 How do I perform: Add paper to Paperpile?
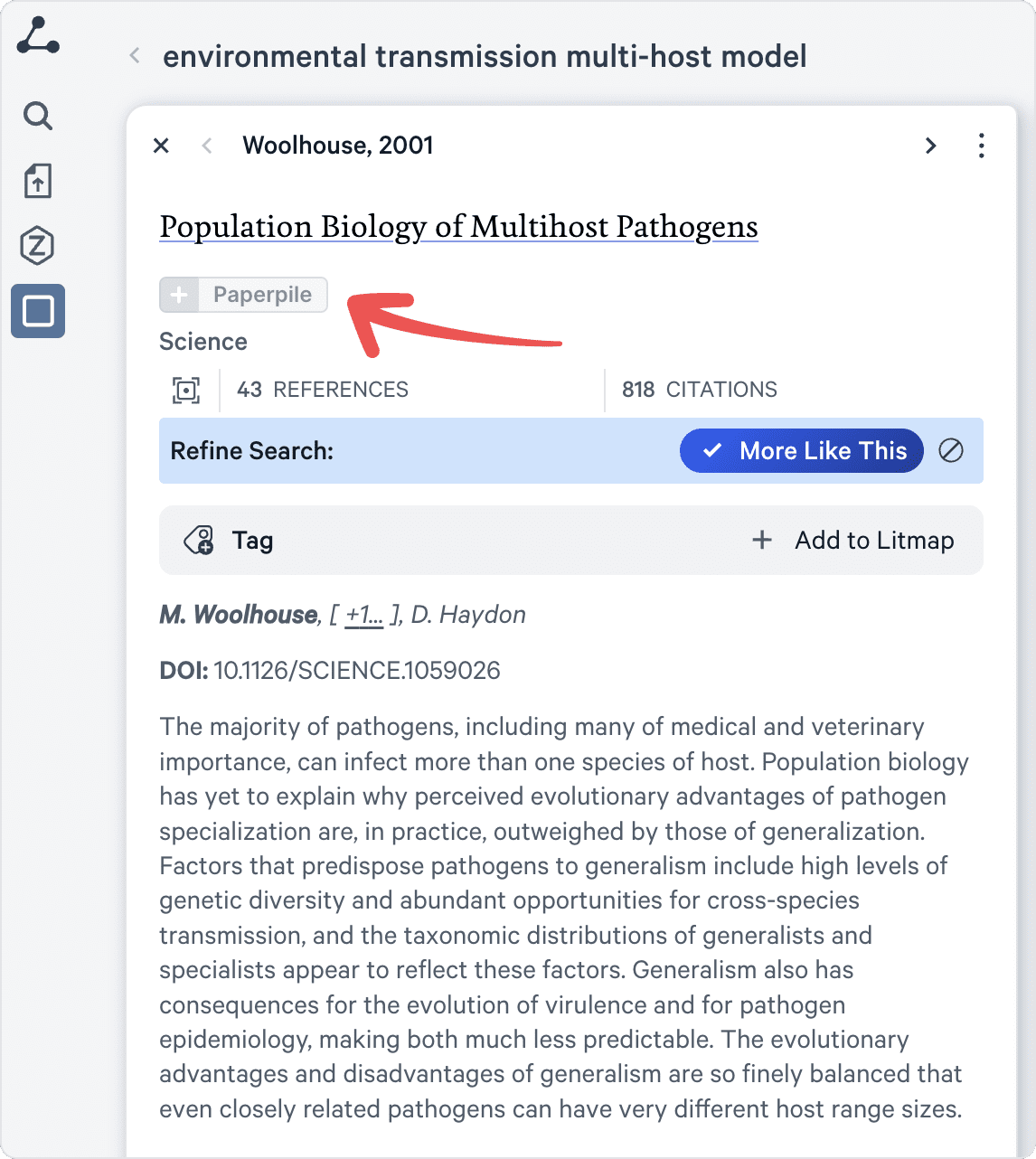pyautogui.click(x=243, y=295)
